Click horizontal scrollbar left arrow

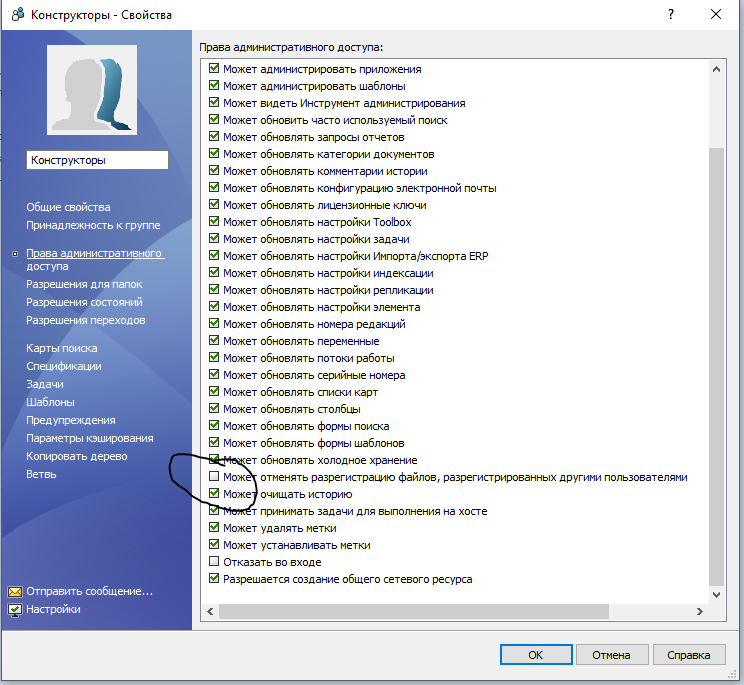coord(210,611)
